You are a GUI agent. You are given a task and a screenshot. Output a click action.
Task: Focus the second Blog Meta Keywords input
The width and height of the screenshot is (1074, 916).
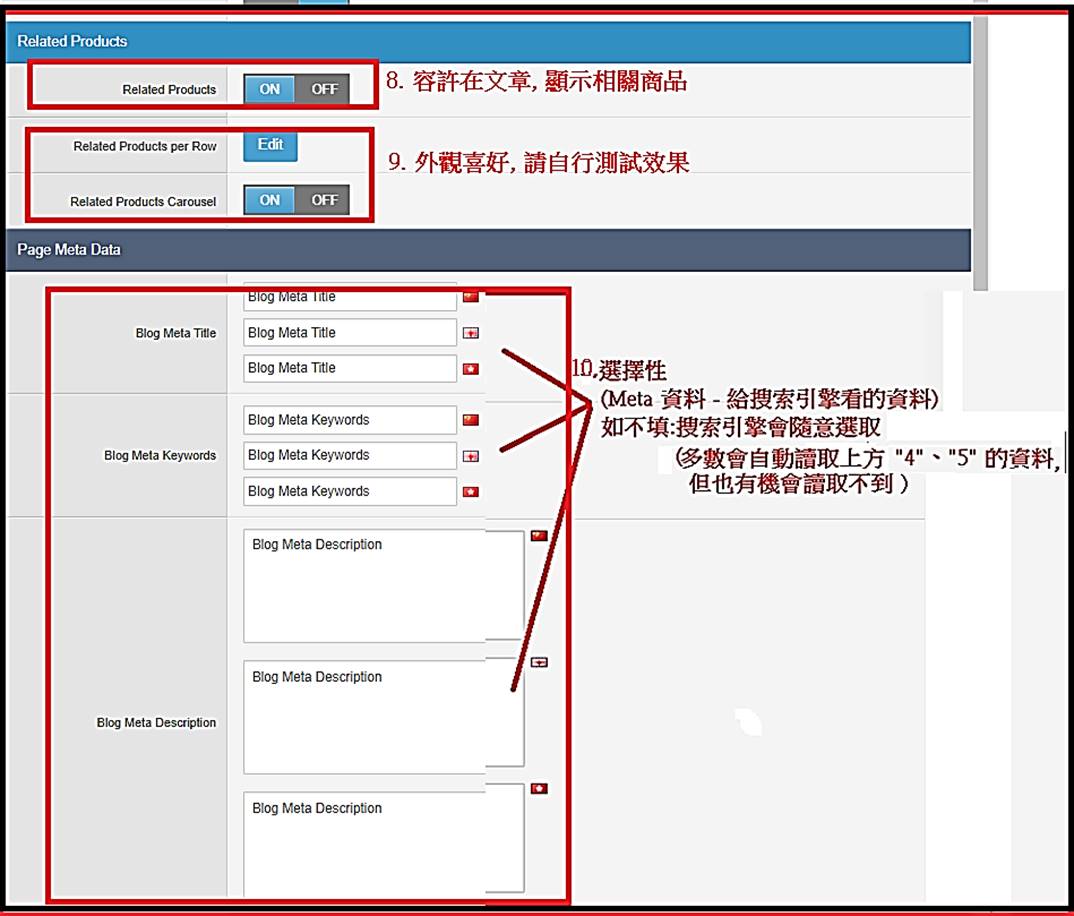(x=349, y=456)
